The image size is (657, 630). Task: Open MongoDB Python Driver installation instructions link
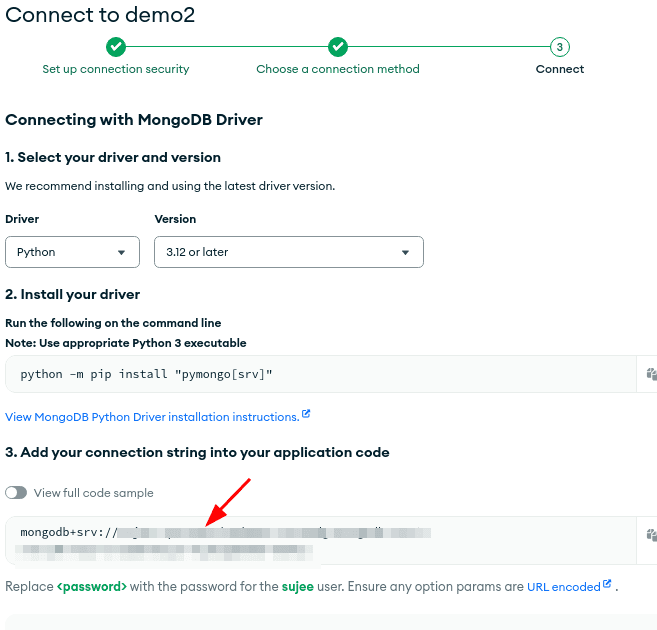152,417
